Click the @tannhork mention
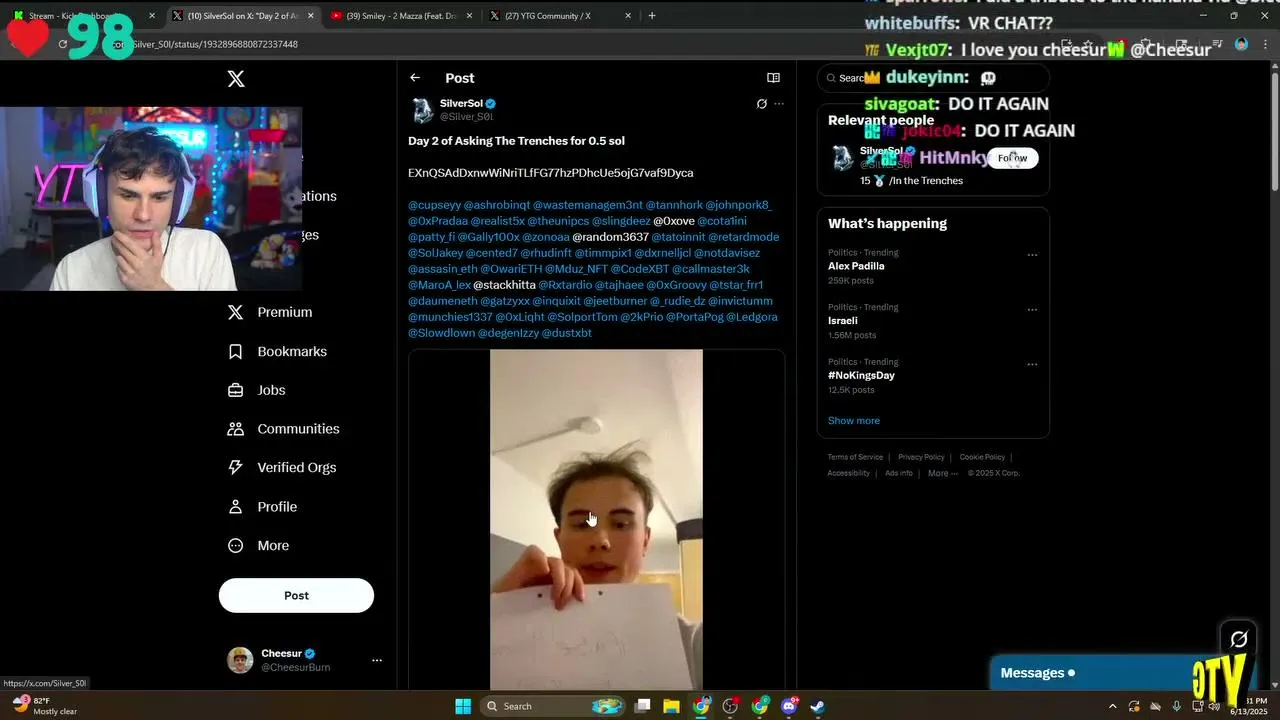Screen dimensions: 1280x720 (x=674, y=205)
